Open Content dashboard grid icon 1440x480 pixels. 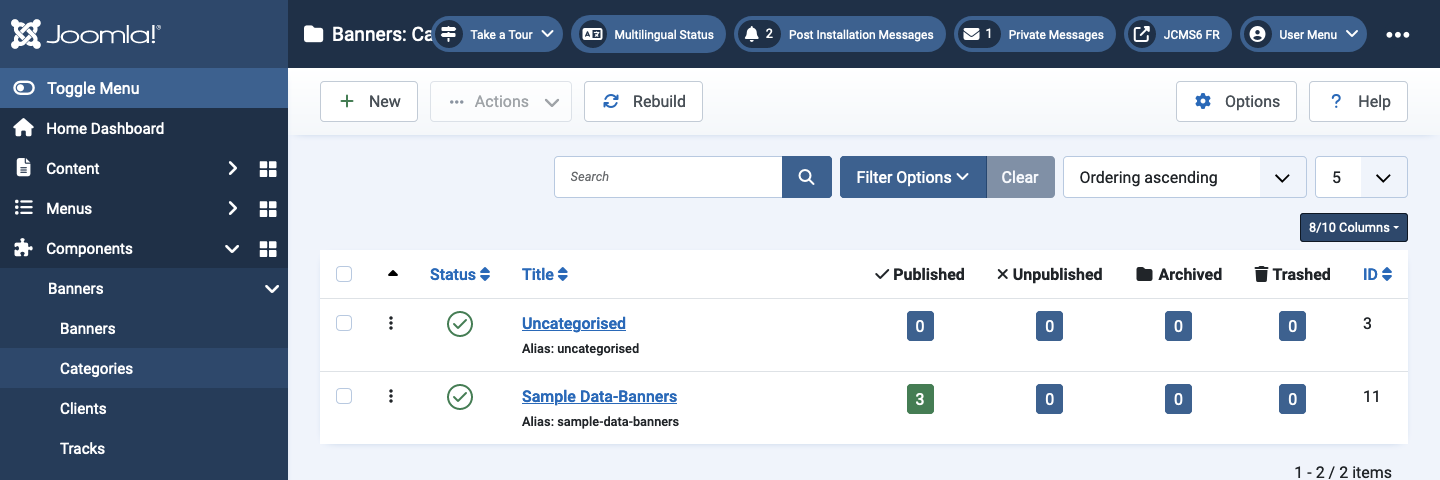click(268, 169)
